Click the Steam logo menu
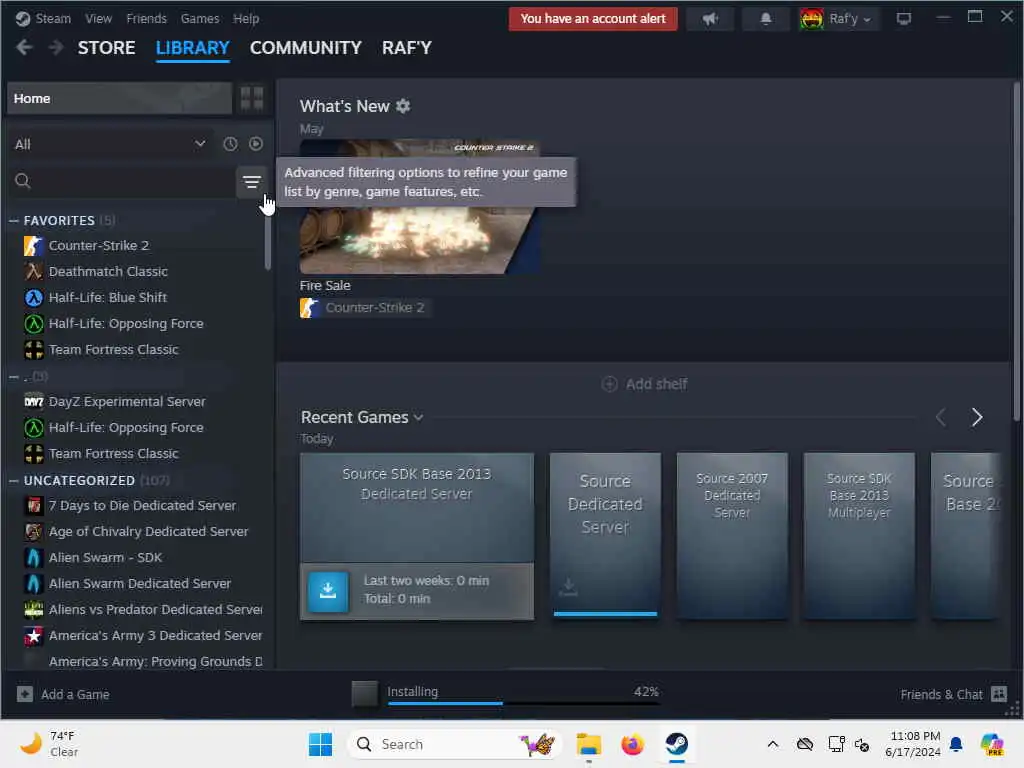Viewport: 1024px width, 768px height. point(43,19)
